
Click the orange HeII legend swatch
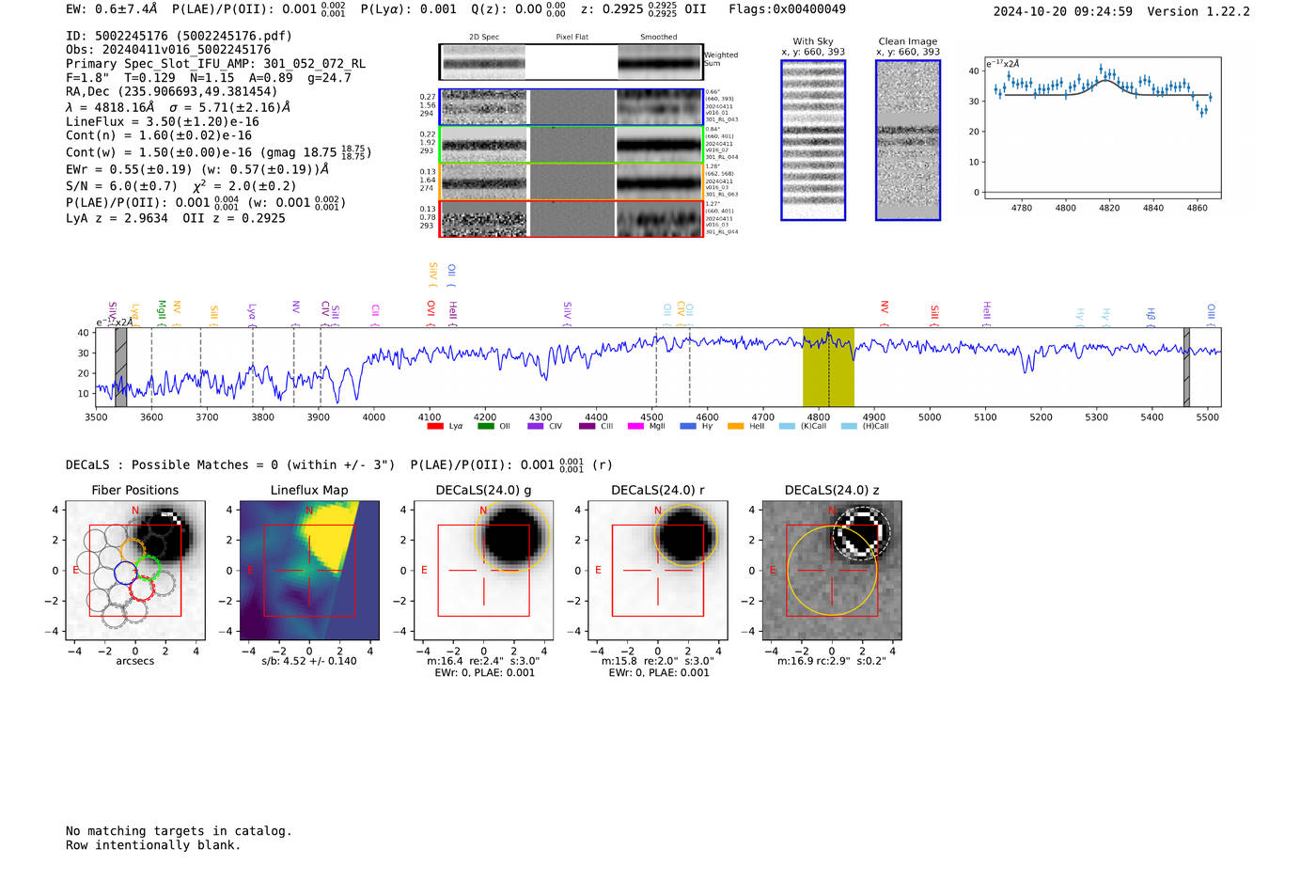[x=736, y=427]
